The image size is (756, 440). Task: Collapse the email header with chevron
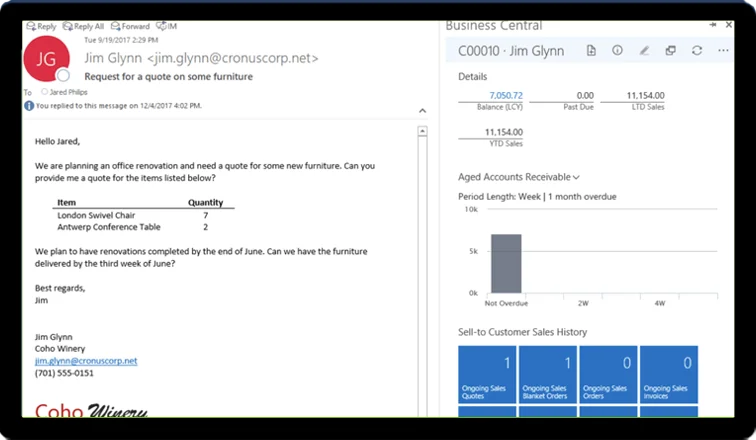pyautogui.click(x=422, y=109)
